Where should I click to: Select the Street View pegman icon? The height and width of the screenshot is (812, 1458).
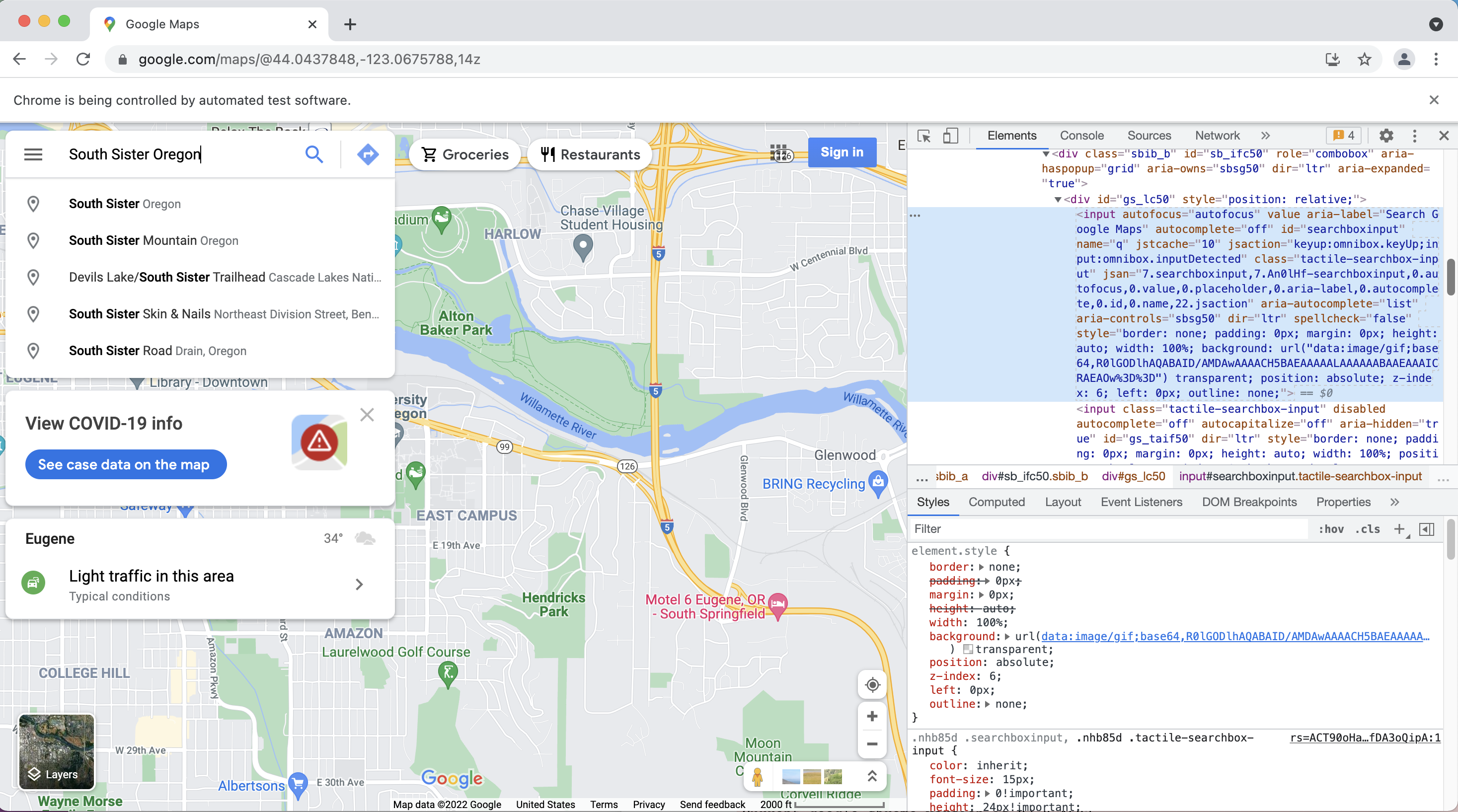(x=757, y=776)
